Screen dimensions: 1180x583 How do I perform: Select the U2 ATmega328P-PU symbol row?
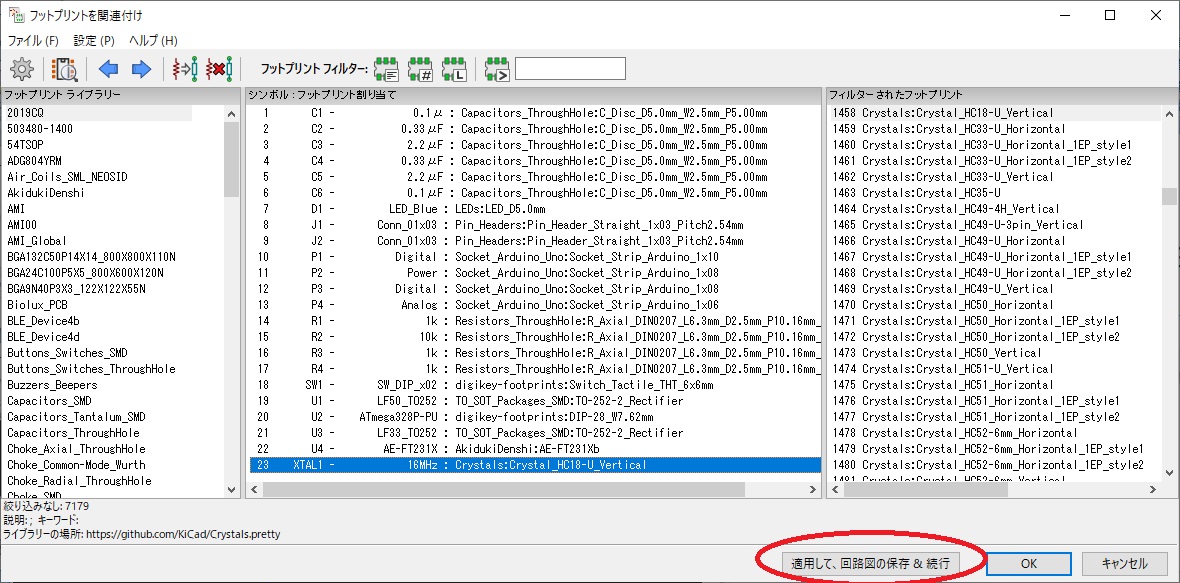[540, 417]
